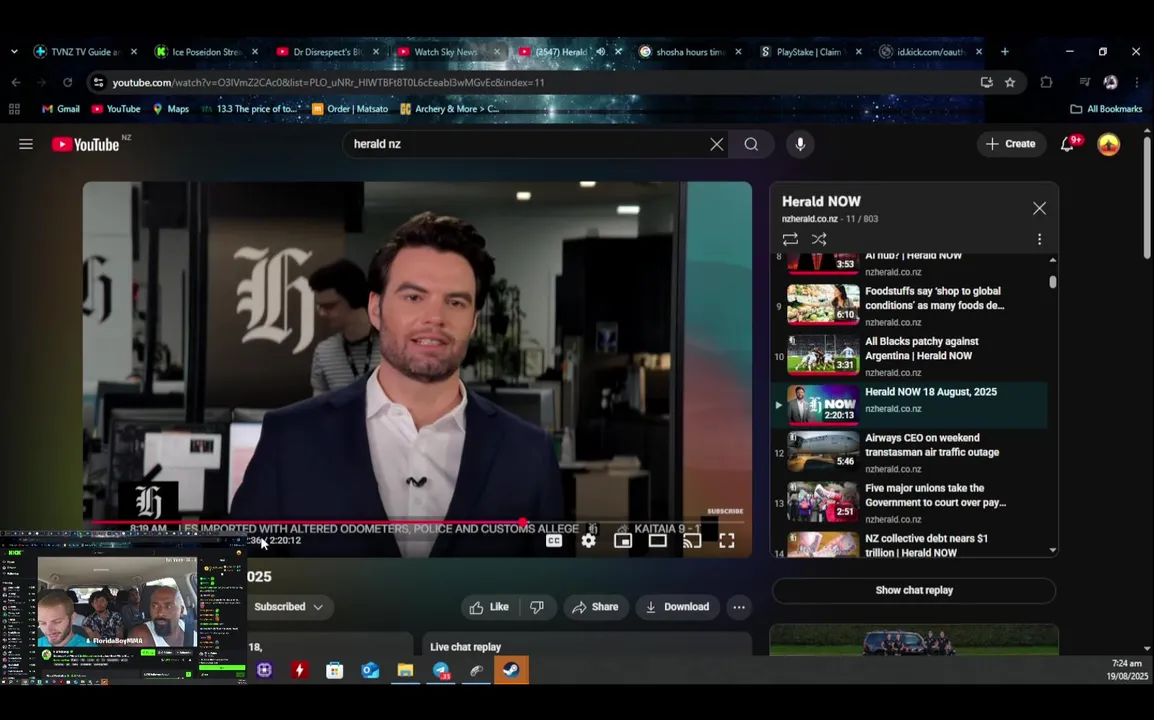Switch to theater mode
Viewport: 1154px width, 720px height.
[657, 541]
